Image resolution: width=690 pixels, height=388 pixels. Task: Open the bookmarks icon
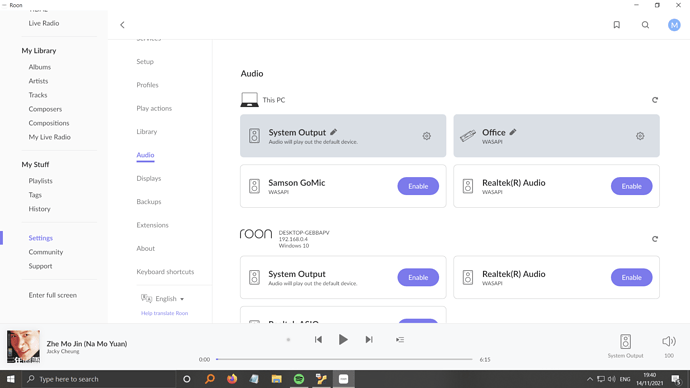pos(617,25)
